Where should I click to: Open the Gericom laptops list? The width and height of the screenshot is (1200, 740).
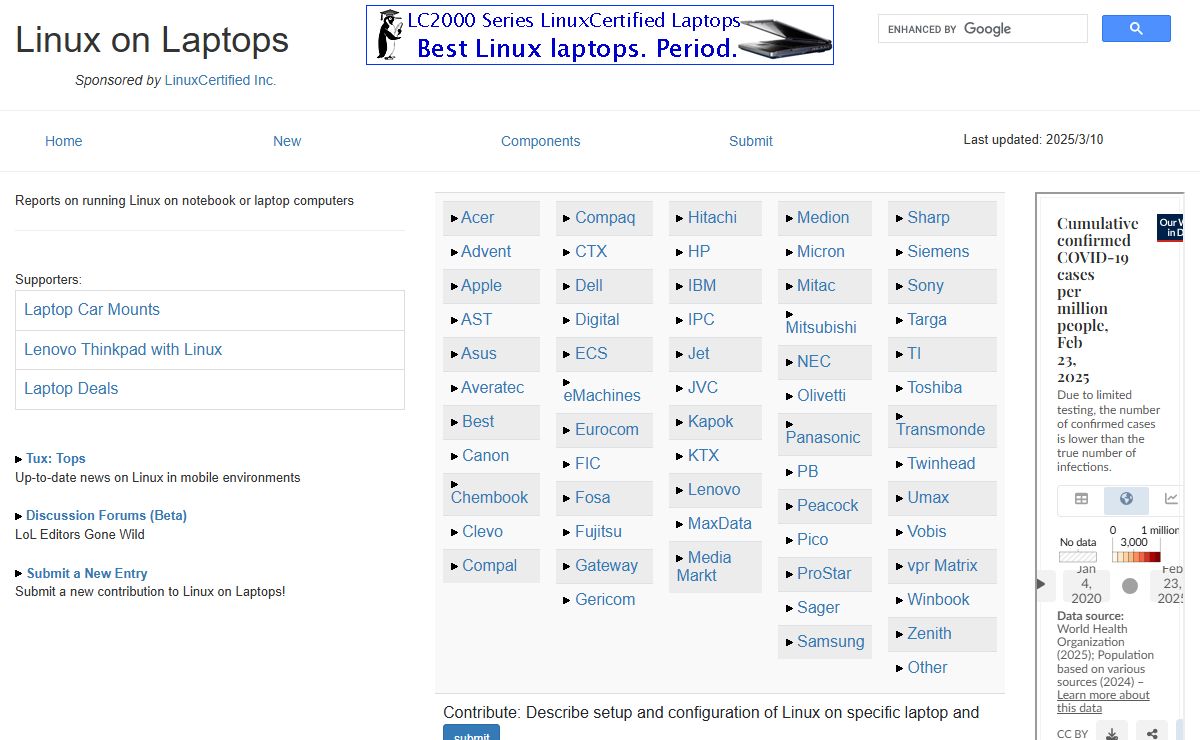[x=605, y=600]
